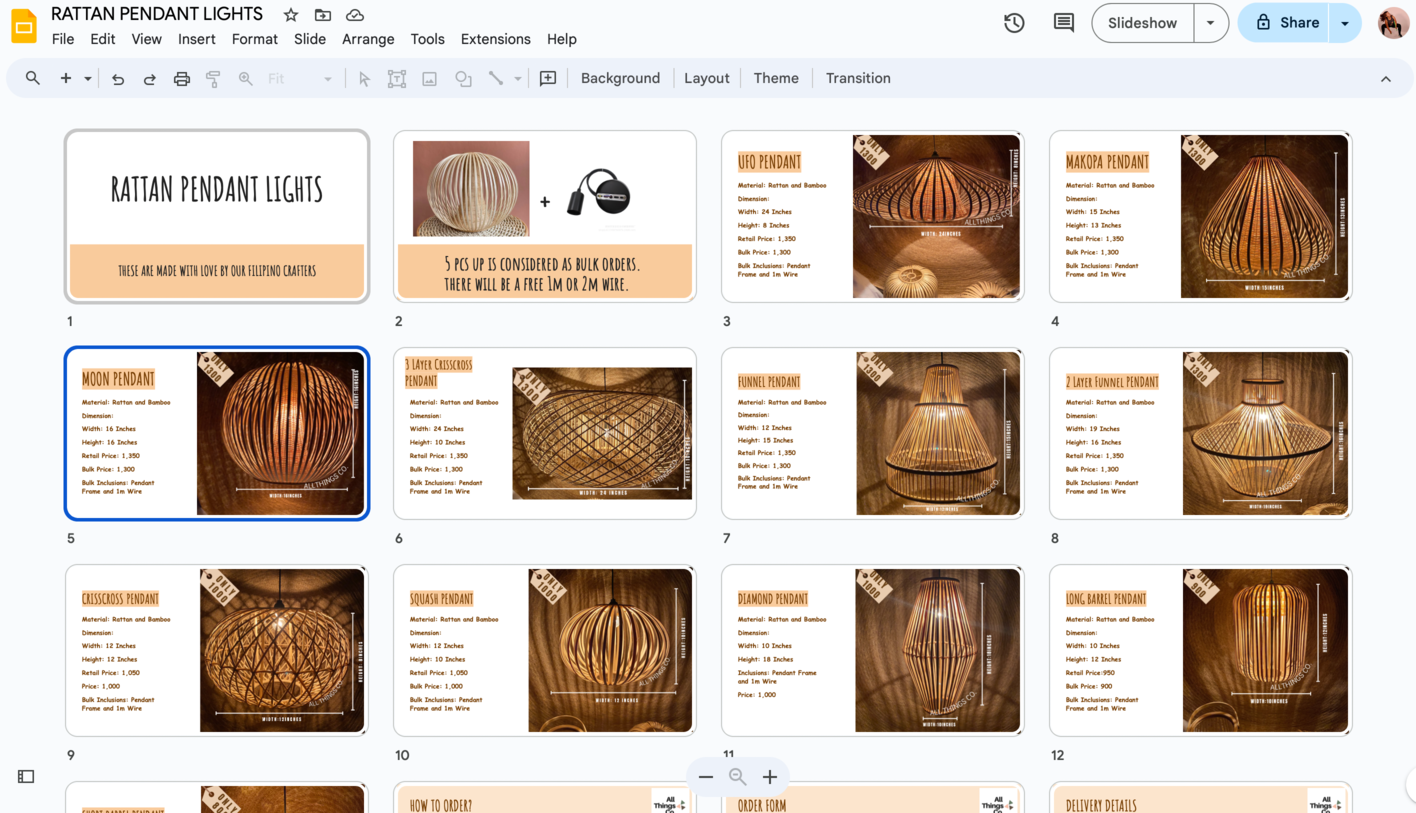Collapse the menus with chevron
The image size is (1416, 813).
coord(1386,79)
